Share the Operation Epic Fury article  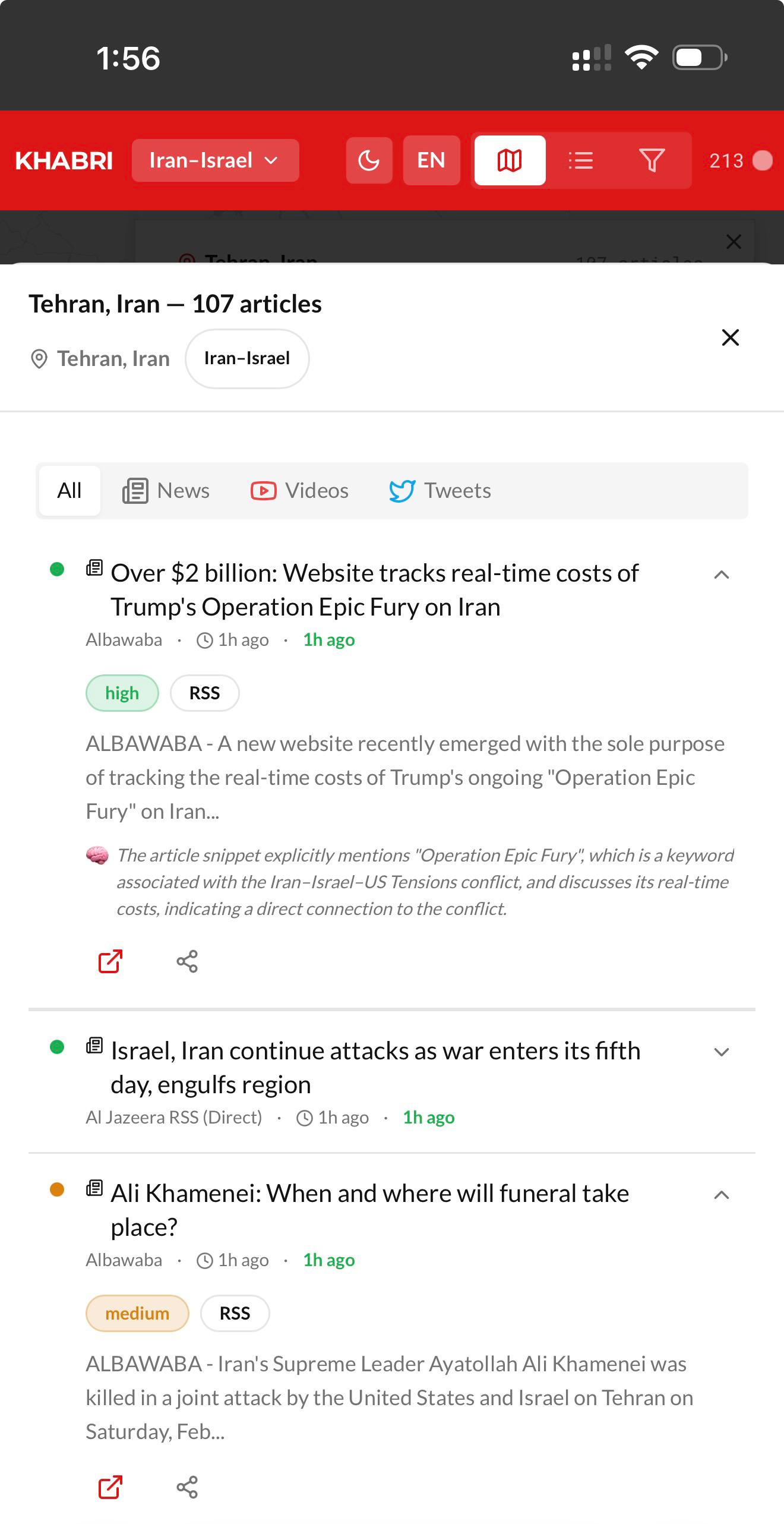[188, 961]
